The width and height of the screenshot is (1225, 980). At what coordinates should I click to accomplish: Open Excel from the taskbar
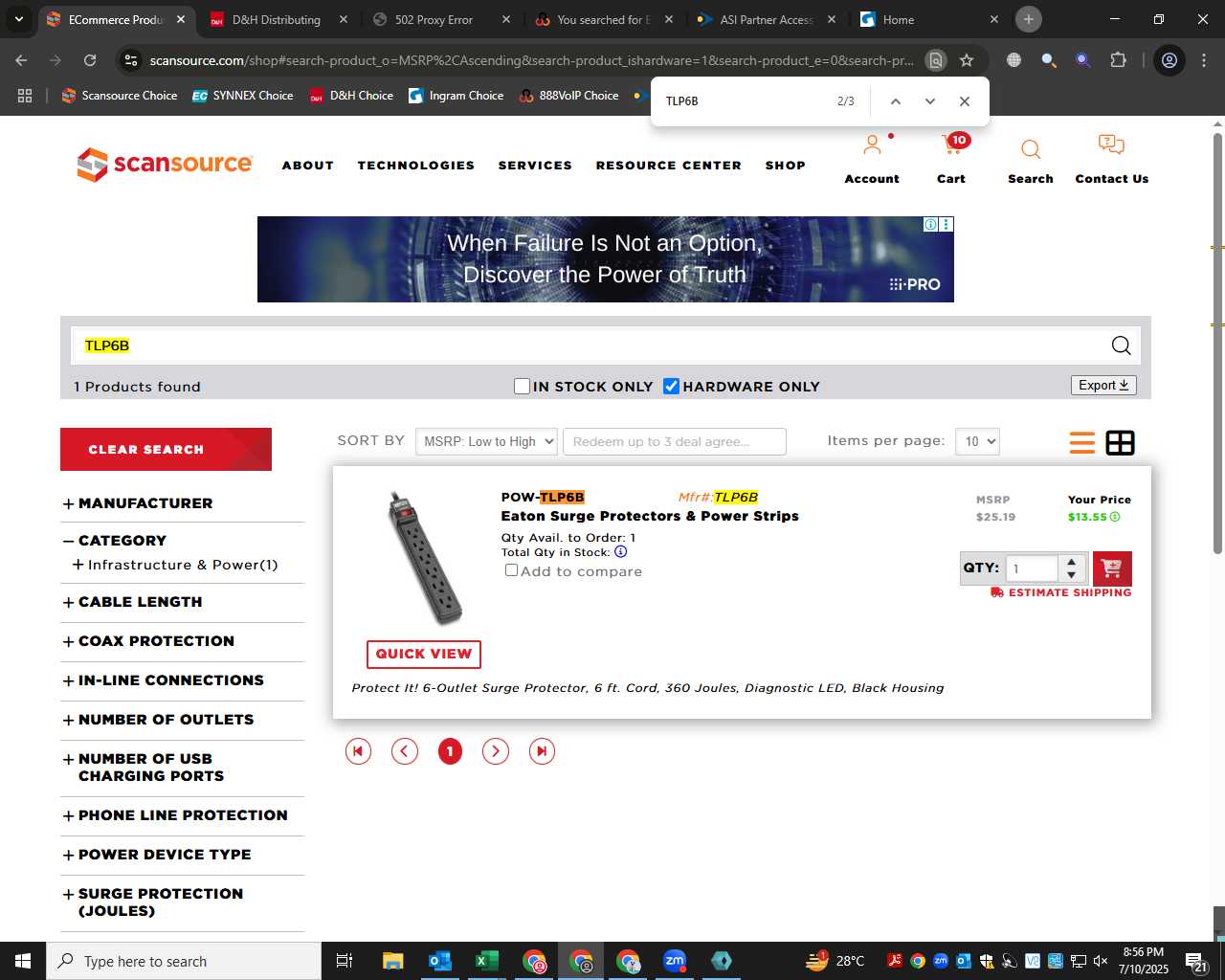[486, 961]
